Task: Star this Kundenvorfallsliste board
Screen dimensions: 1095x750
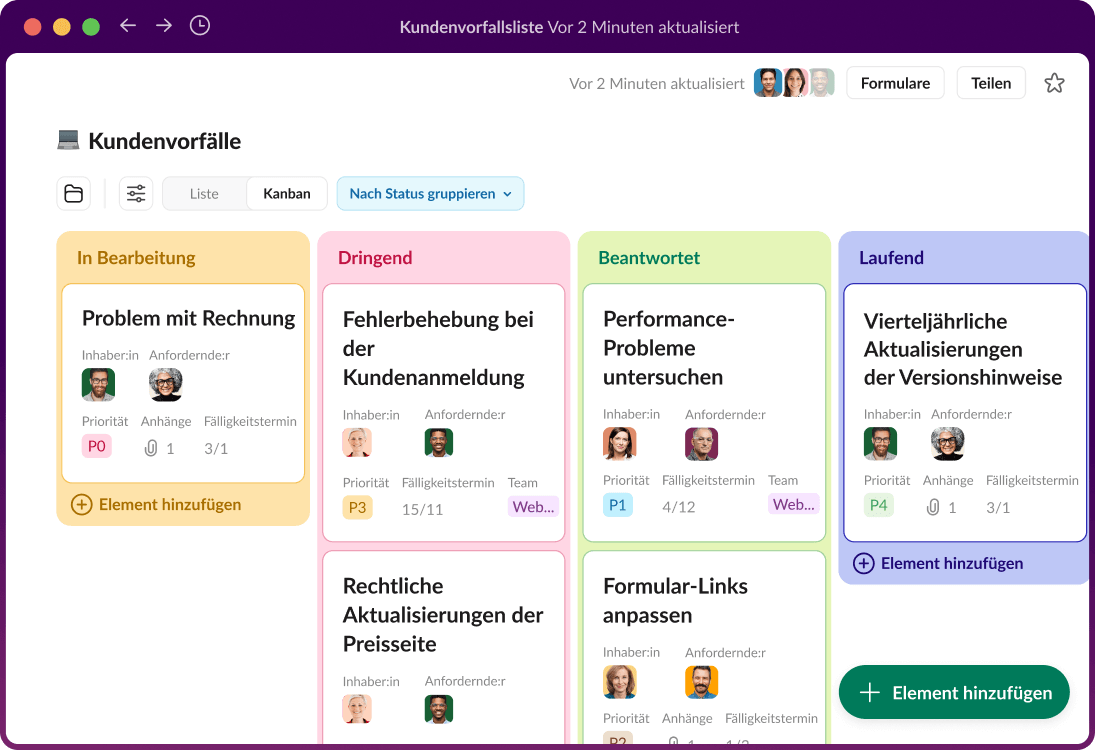Action: (x=1054, y=83)
